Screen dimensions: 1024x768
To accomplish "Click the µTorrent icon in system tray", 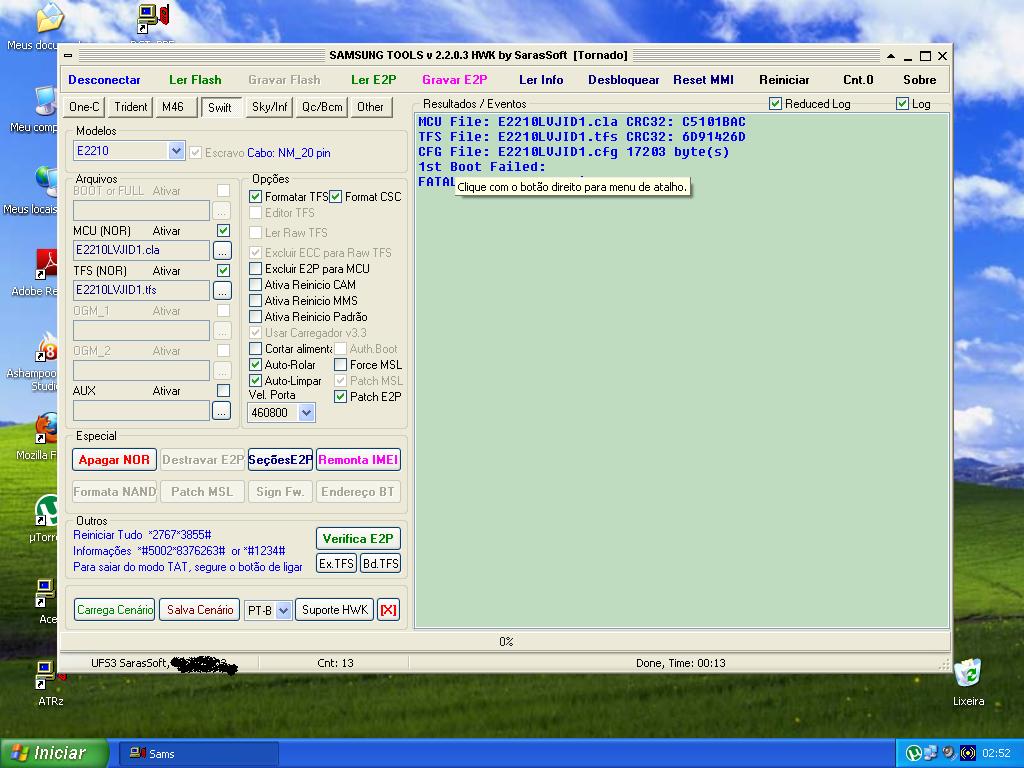I will tap(914, 753).
